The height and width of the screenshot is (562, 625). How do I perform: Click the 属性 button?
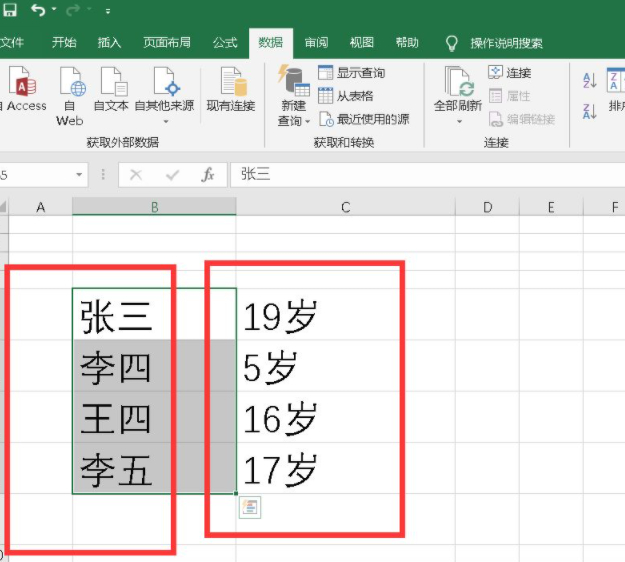(509, 96)
